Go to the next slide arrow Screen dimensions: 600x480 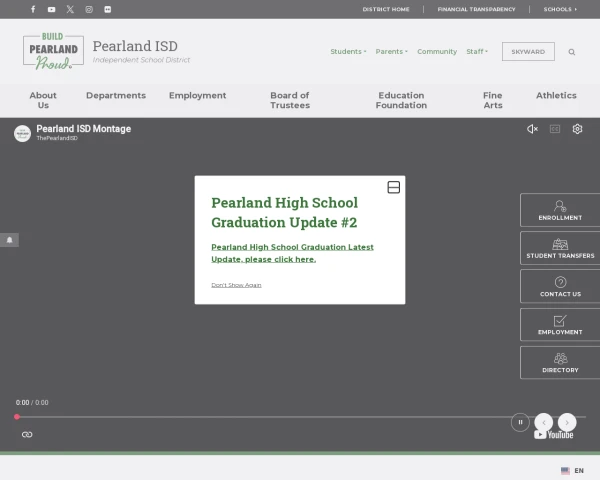click(x=567, y=422)
